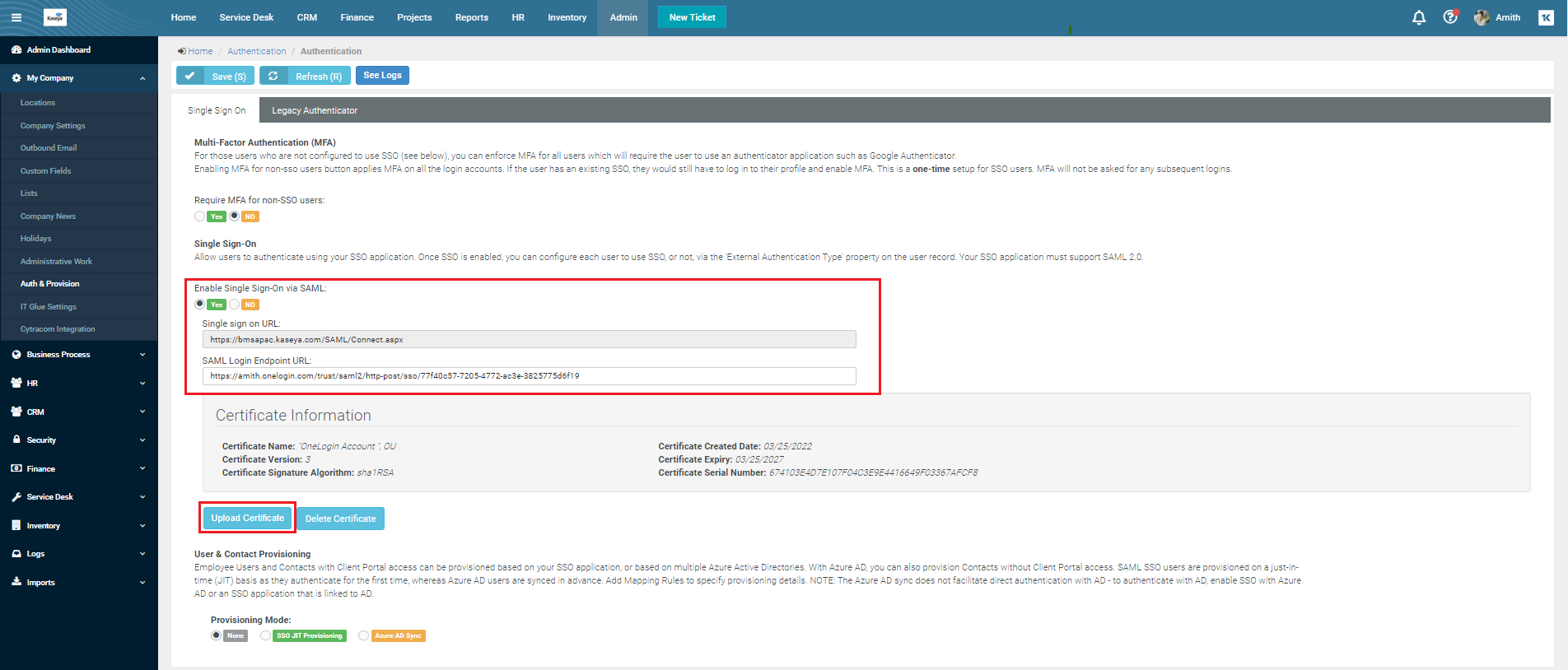Click the Kaseya logo
Screen dimensions: 1568x670
[55, 17]
